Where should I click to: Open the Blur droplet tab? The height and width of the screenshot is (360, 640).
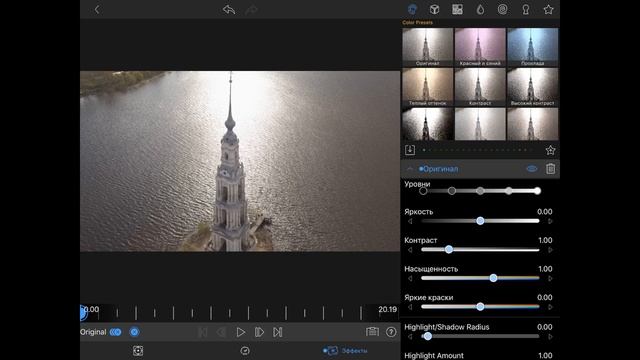click(480, 9)
